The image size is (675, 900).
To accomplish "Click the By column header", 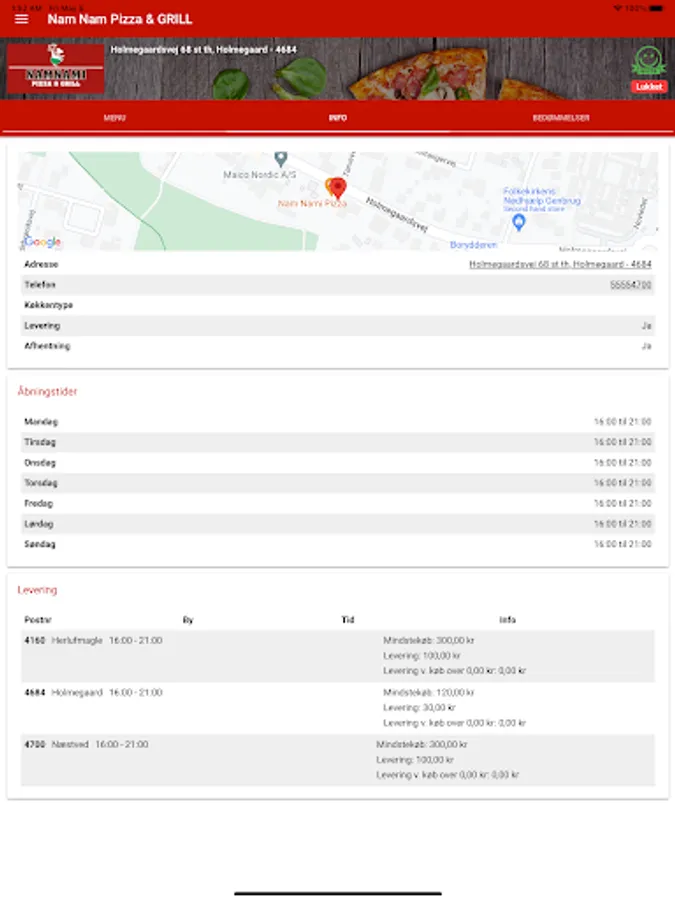I will point(188,620).
